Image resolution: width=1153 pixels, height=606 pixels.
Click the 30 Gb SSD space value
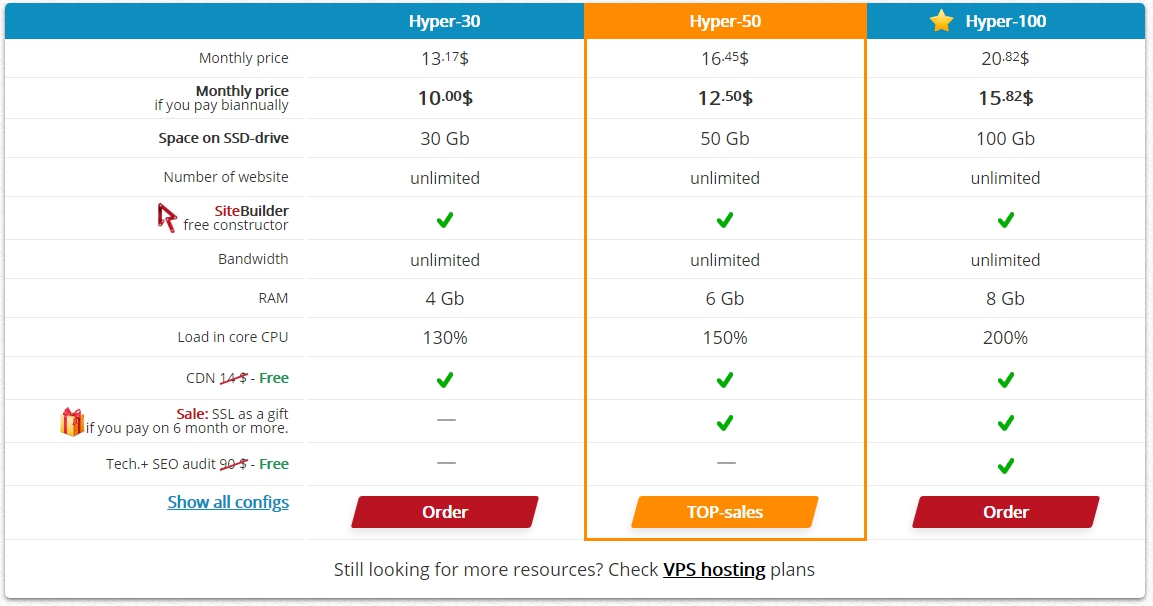445,138
